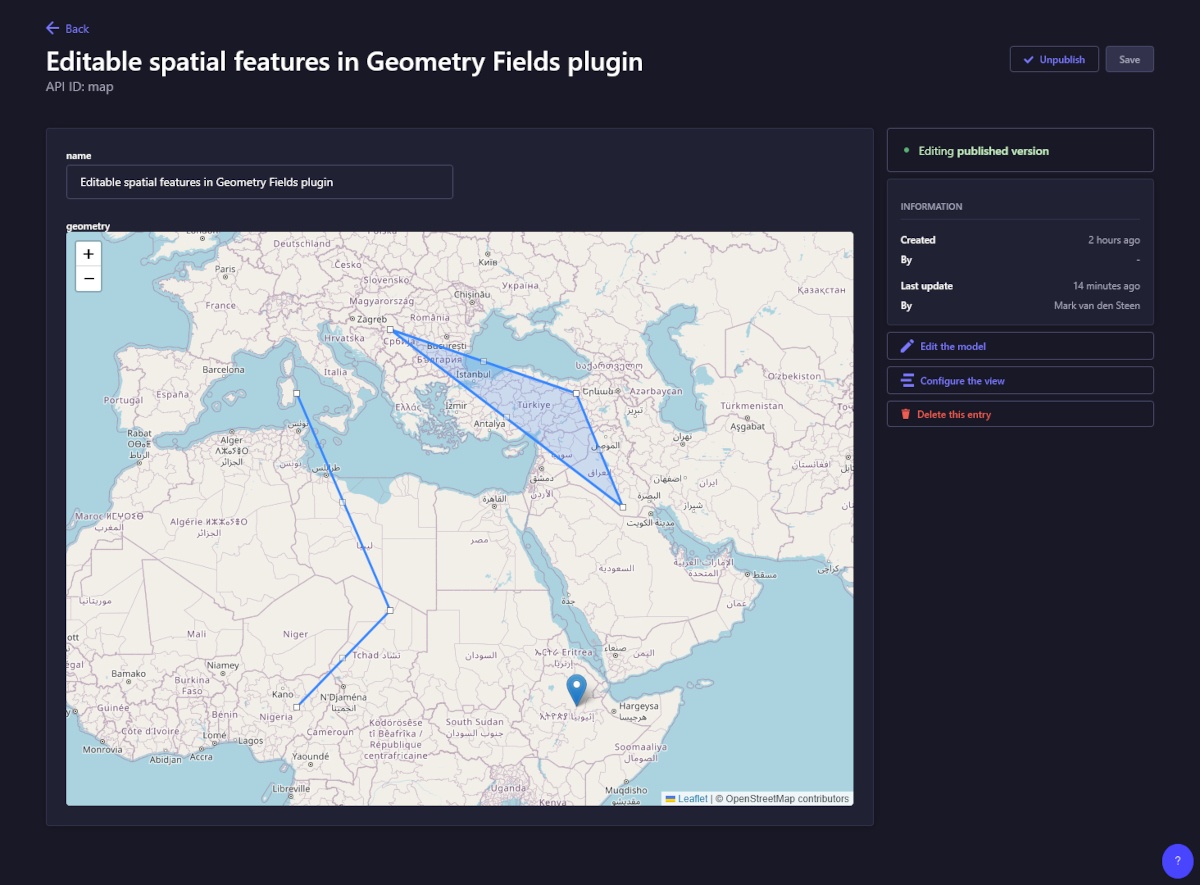Open Edit the model link
This screenshot has height=885, width=1200.
[x=1020, y=346]
